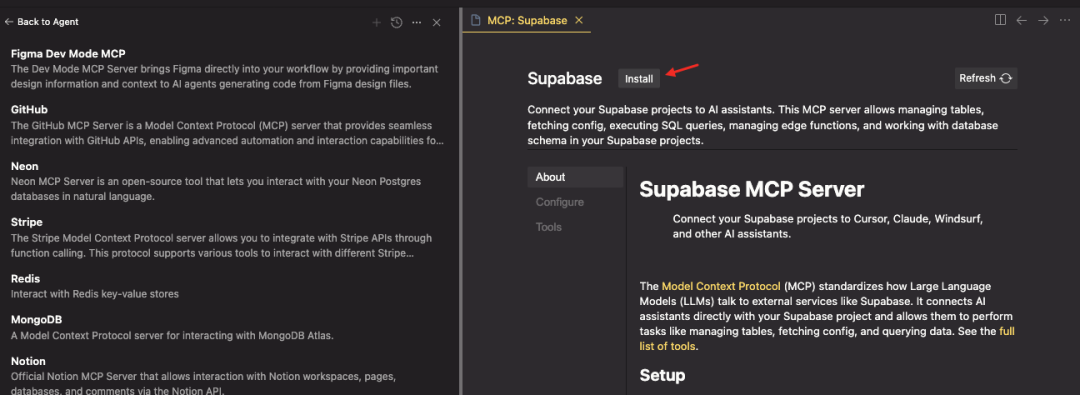Click the Setup heading

(663, 376)
